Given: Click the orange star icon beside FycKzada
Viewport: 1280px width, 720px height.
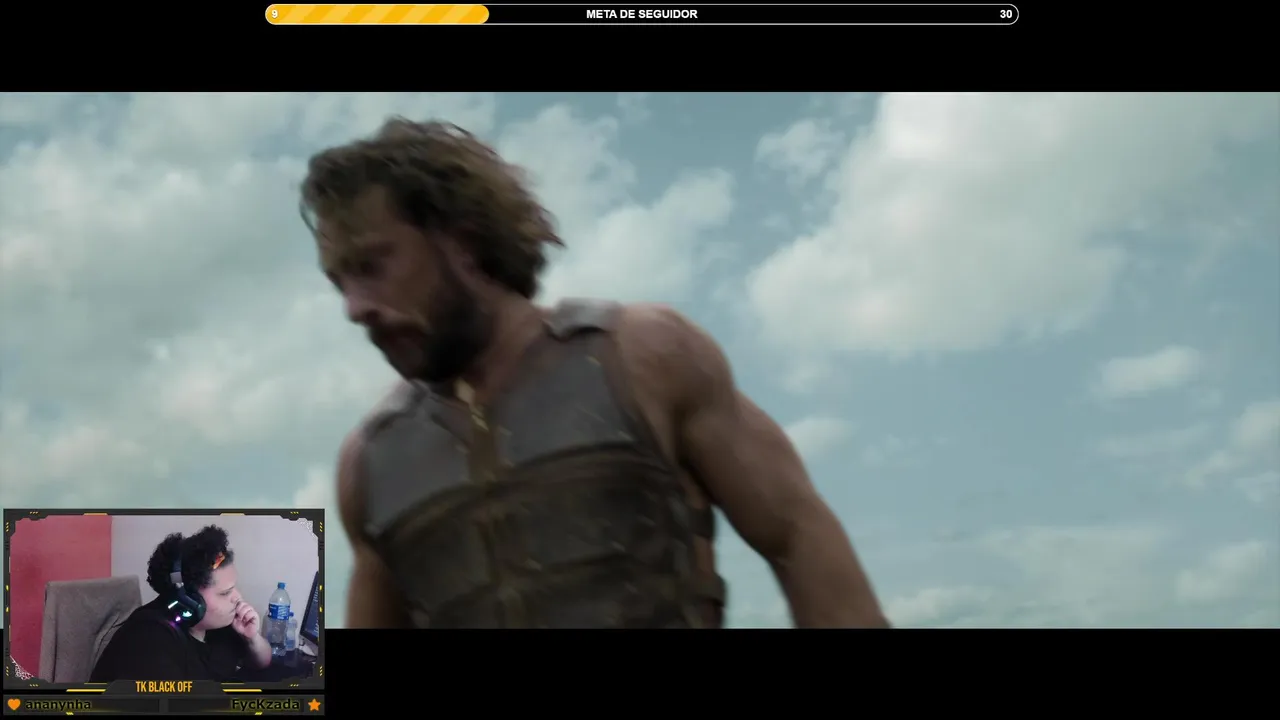Looking at the screenshot, I should coord(314,705).
